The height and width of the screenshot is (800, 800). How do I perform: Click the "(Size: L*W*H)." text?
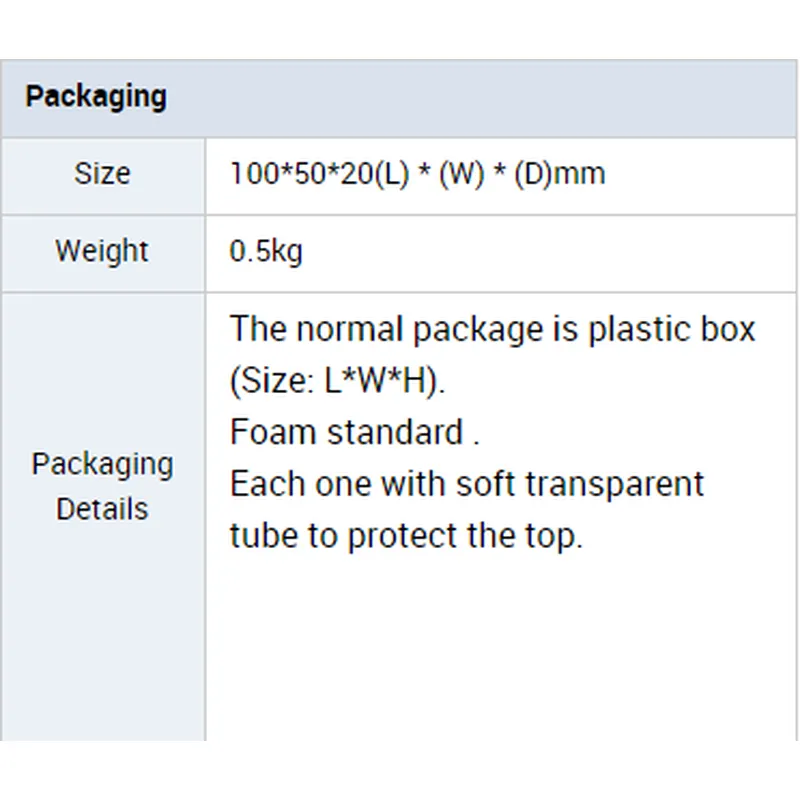click(x=336, y=381)
